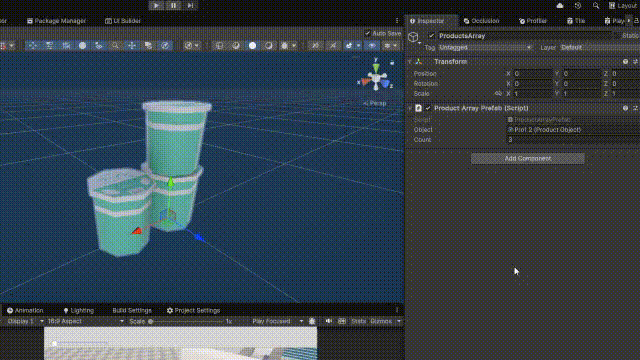The image size is (640, 360).
Task: Click the Count field value 3
Action: coord(573,140)
